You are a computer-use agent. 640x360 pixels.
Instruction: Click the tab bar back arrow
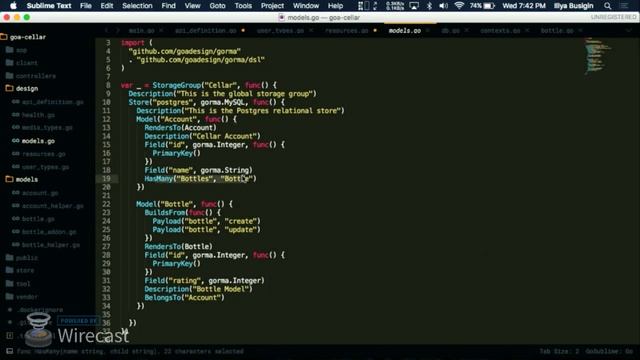[x=107, y=31]
